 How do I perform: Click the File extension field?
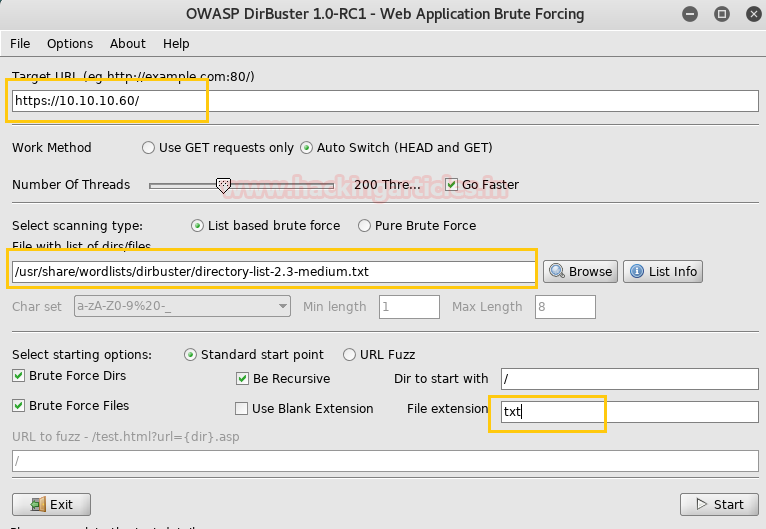pyautogui.click(x=630, y=412)
